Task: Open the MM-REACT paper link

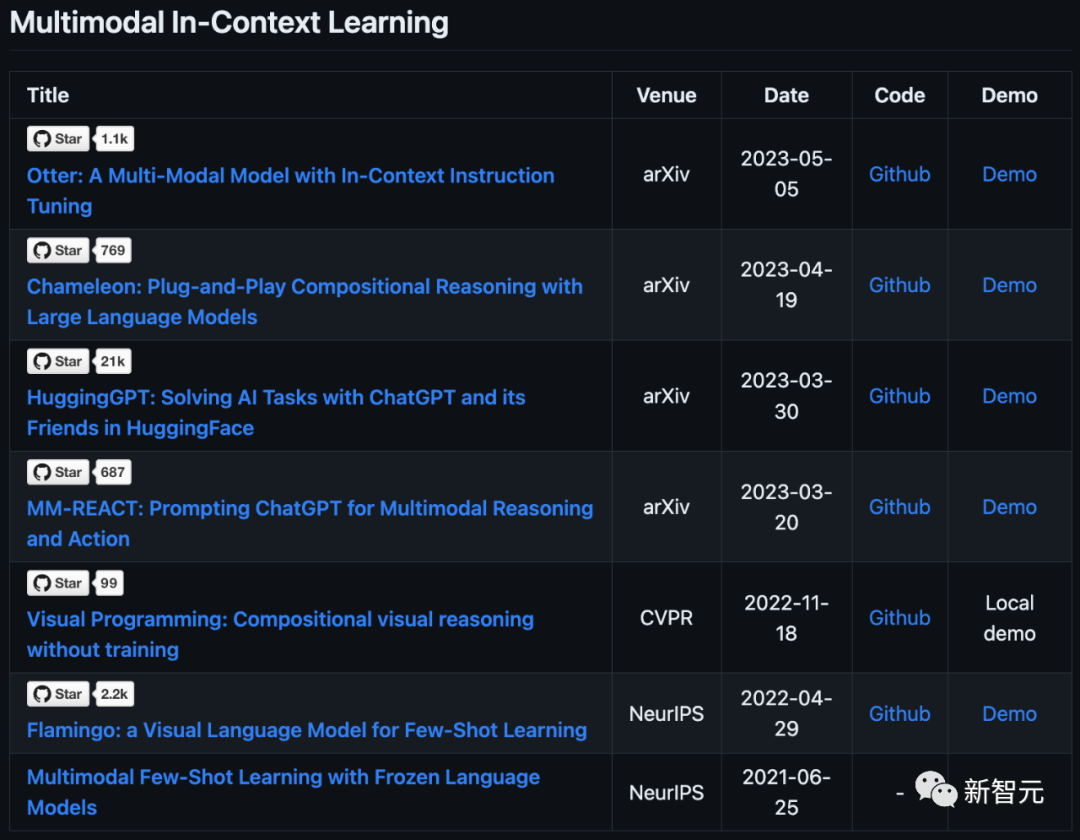Action: point(310,509)
